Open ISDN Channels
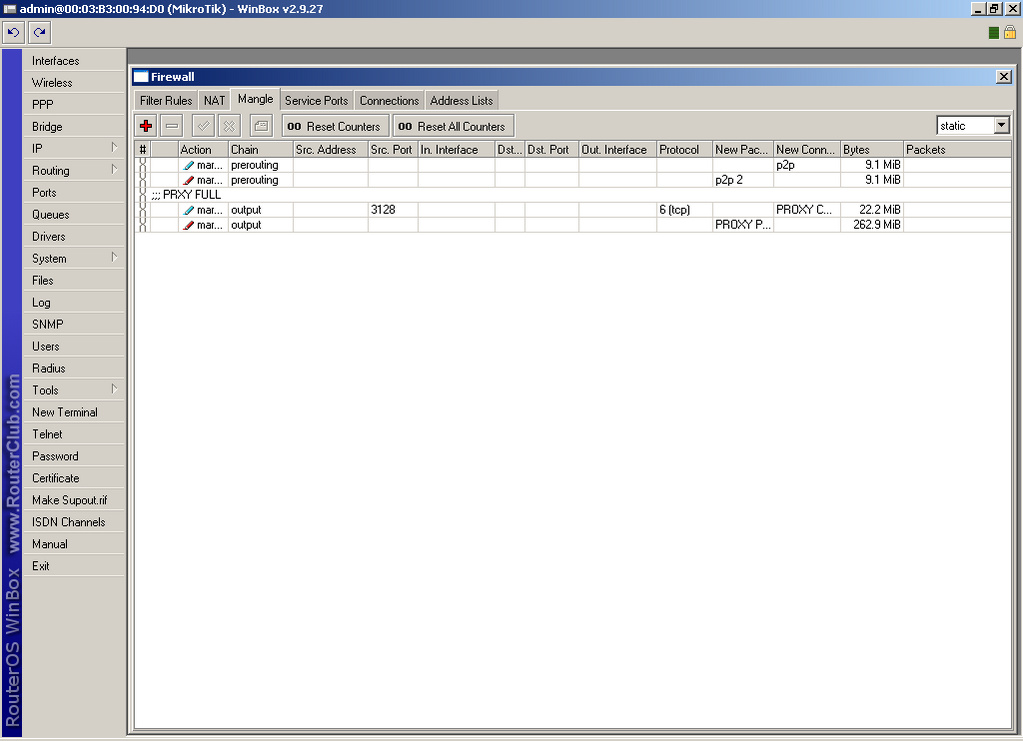The image size is (1023, 741). (x=74, y=522)
